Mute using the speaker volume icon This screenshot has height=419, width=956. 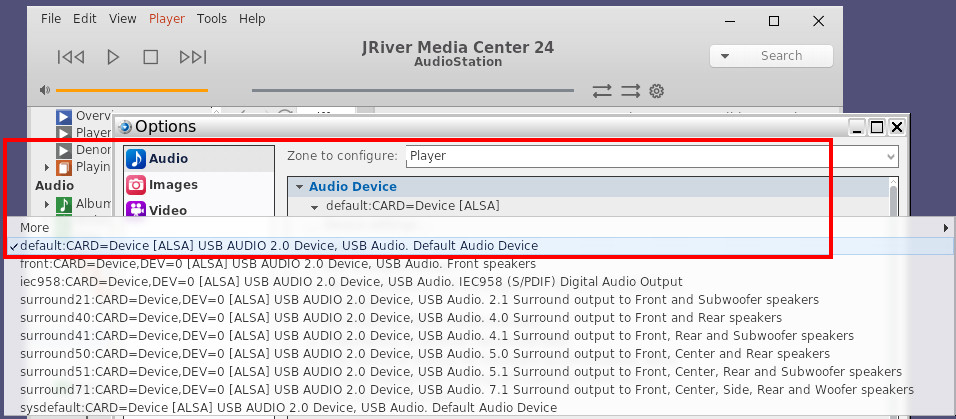pos(45,90)
